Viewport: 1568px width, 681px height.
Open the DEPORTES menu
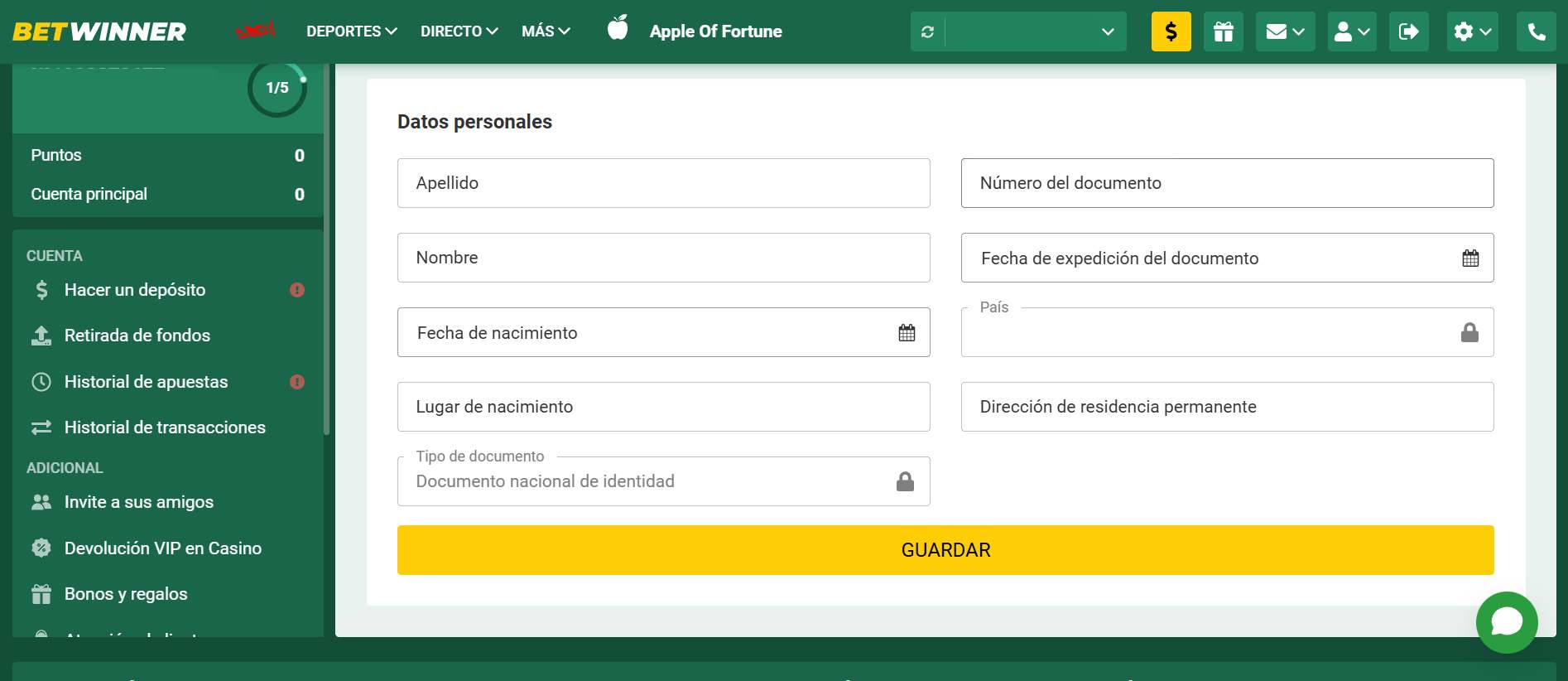pyautogui.click(x=351, y=31)
